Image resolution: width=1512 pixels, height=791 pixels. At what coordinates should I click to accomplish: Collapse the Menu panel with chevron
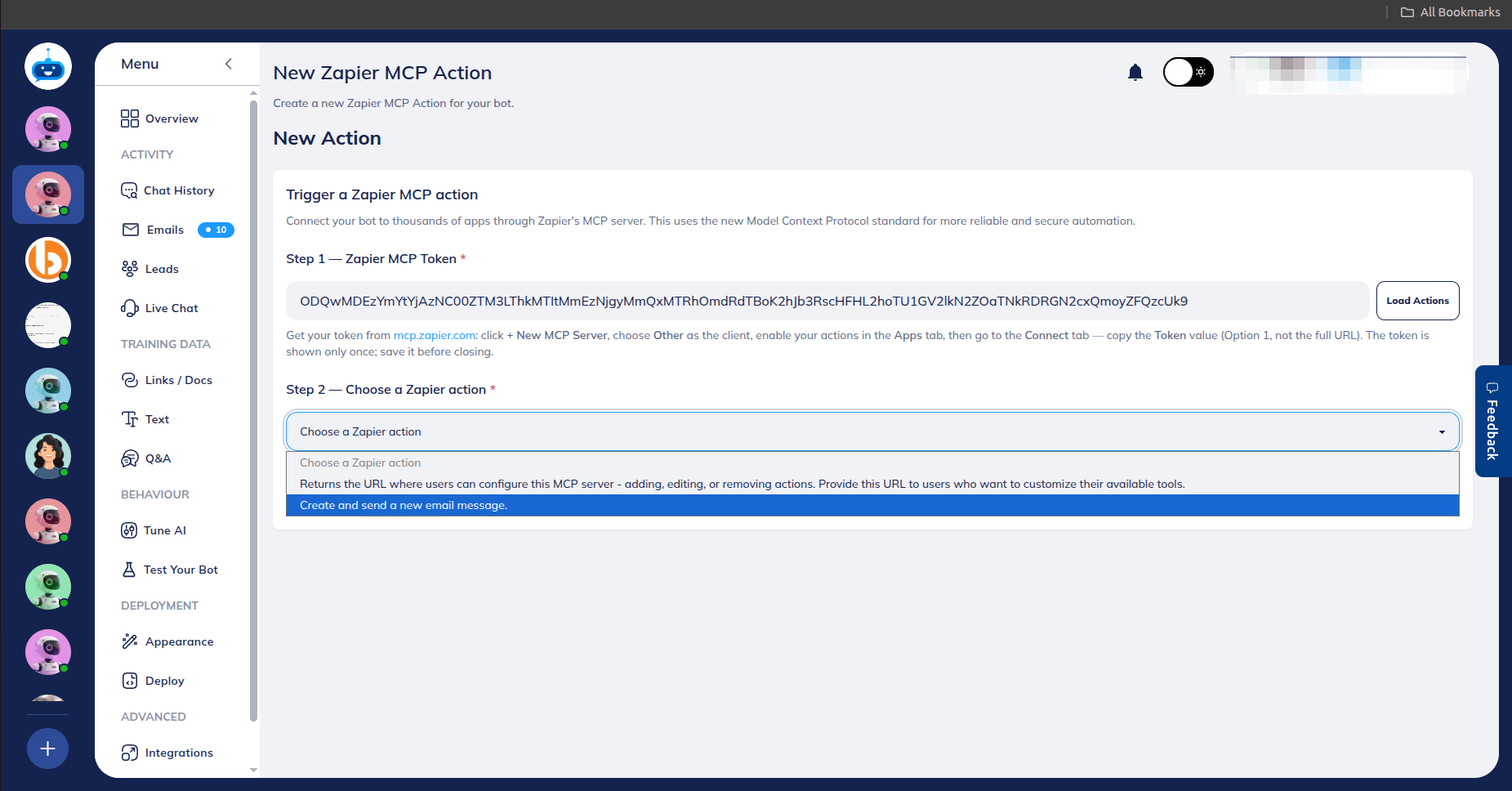229,64
